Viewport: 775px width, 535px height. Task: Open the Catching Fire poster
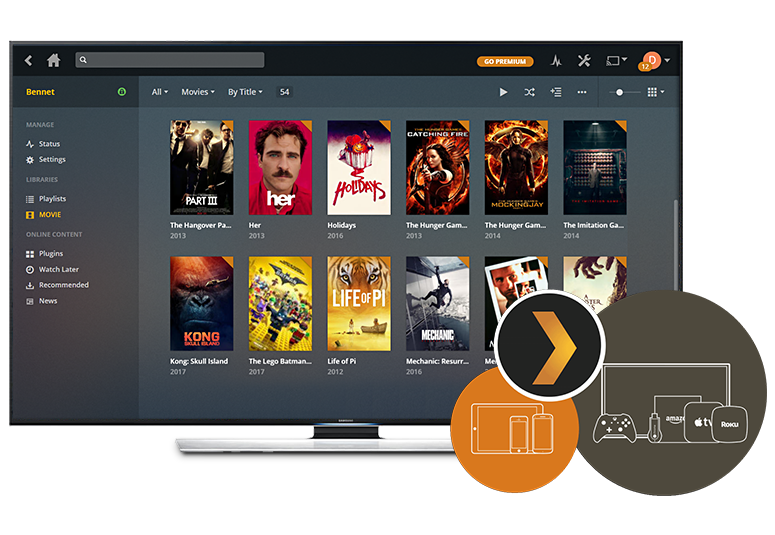pos(437,168)
